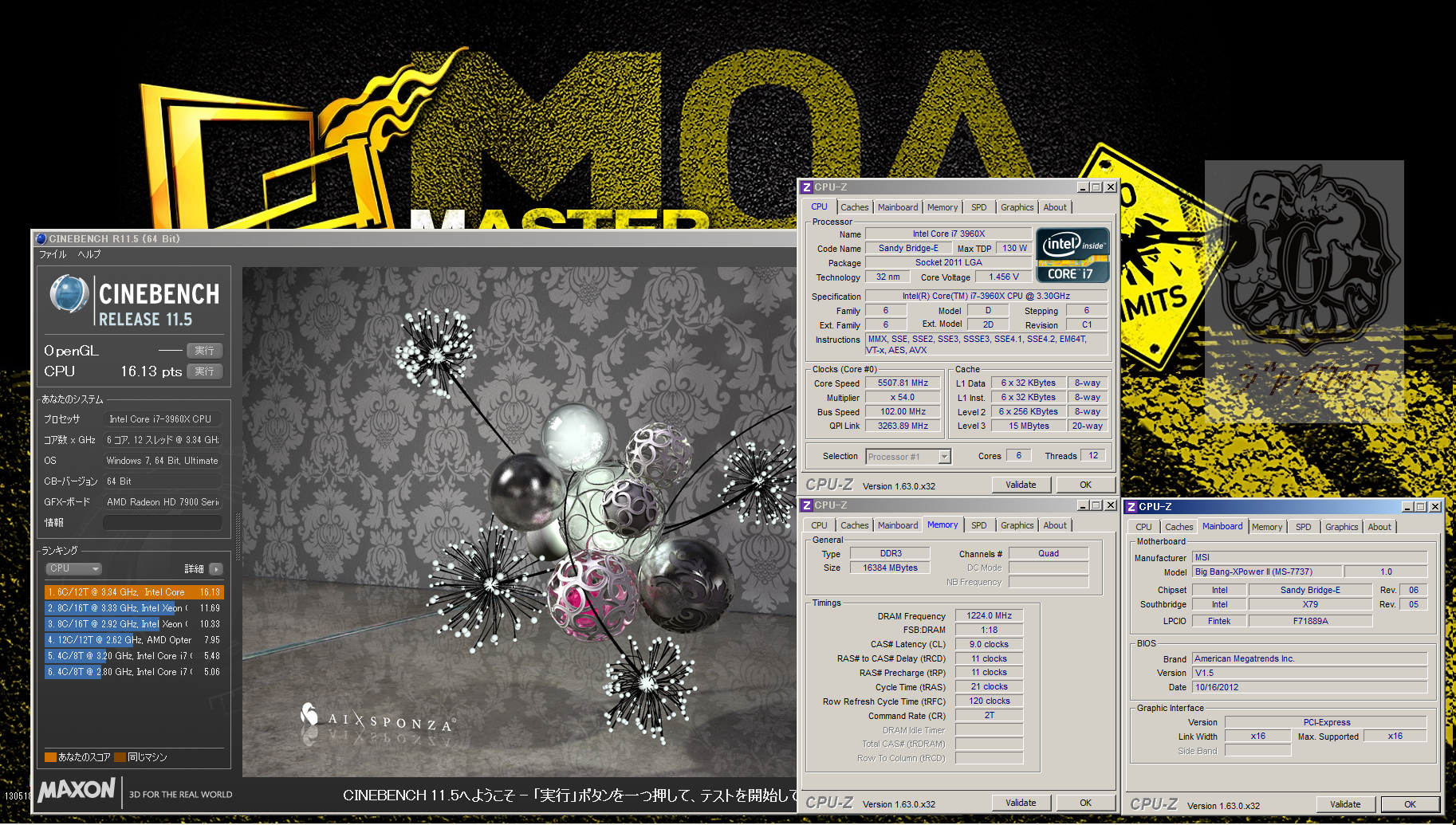Open the ファイル menu in Cinebench

click(53, 254)
